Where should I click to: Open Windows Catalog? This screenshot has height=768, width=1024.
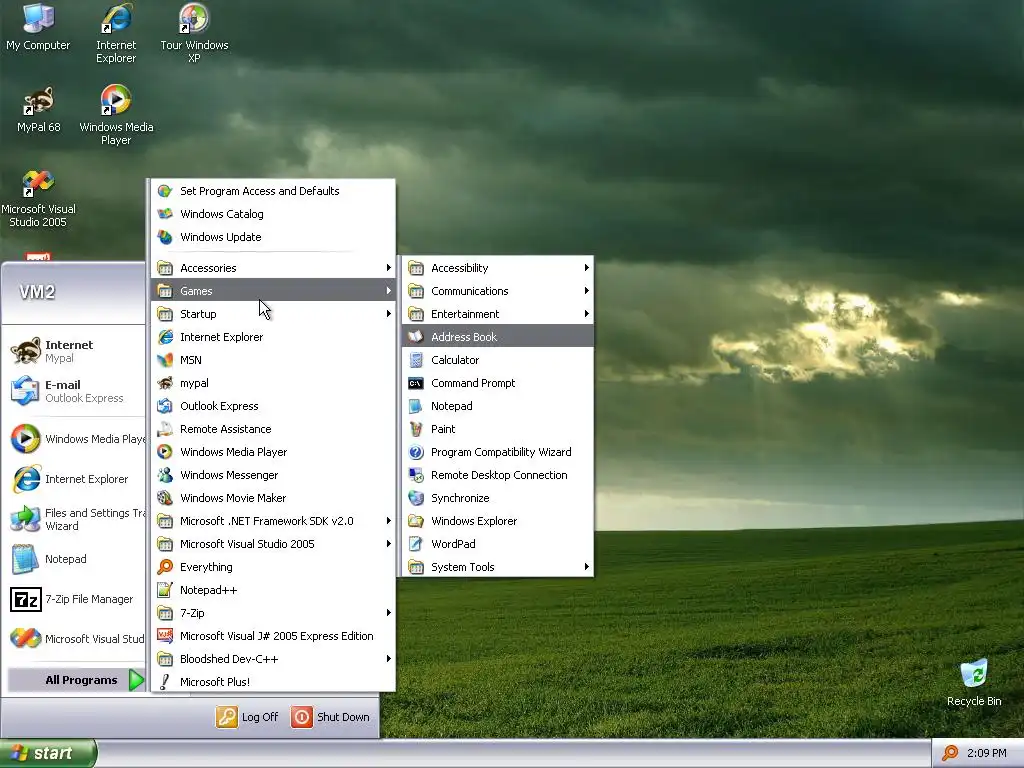tap(273, 214)
